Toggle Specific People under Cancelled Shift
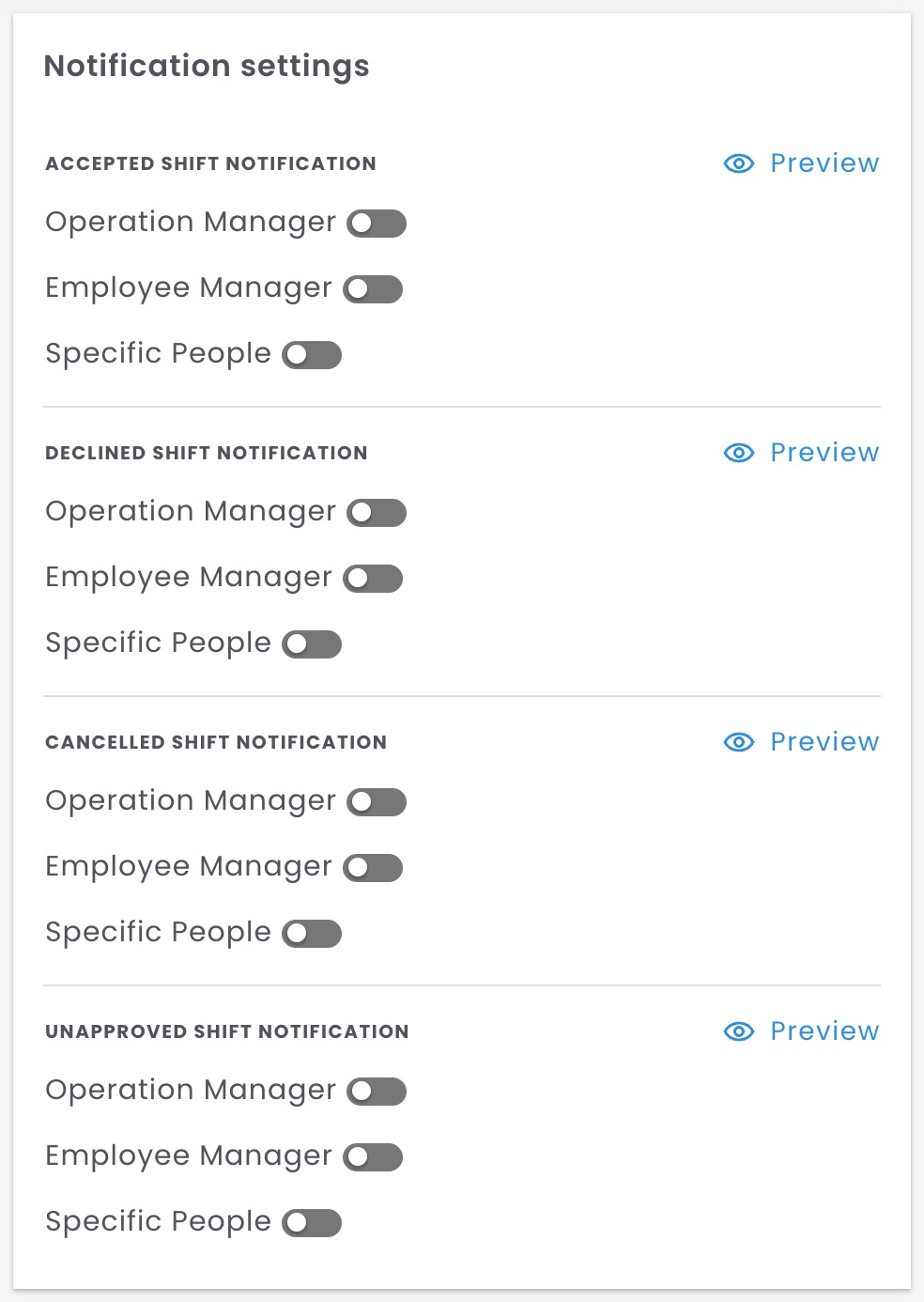Viewport: 924px width, 1302px height. click(312, 934)
